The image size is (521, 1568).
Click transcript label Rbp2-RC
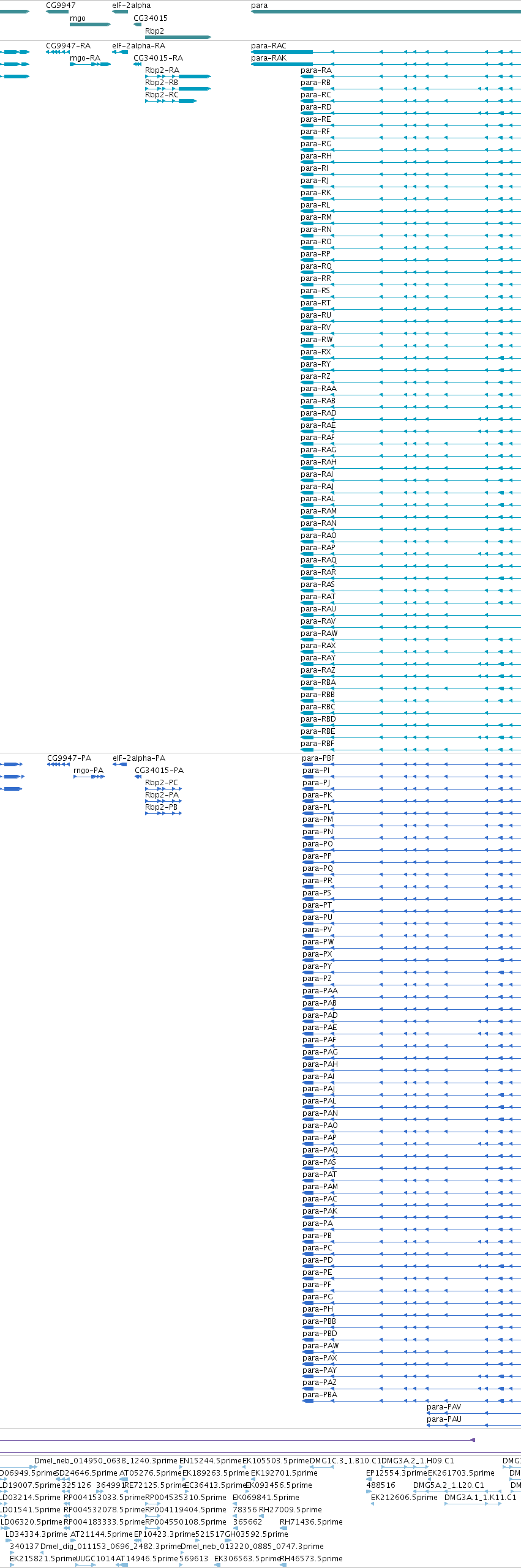coord(162,95)
